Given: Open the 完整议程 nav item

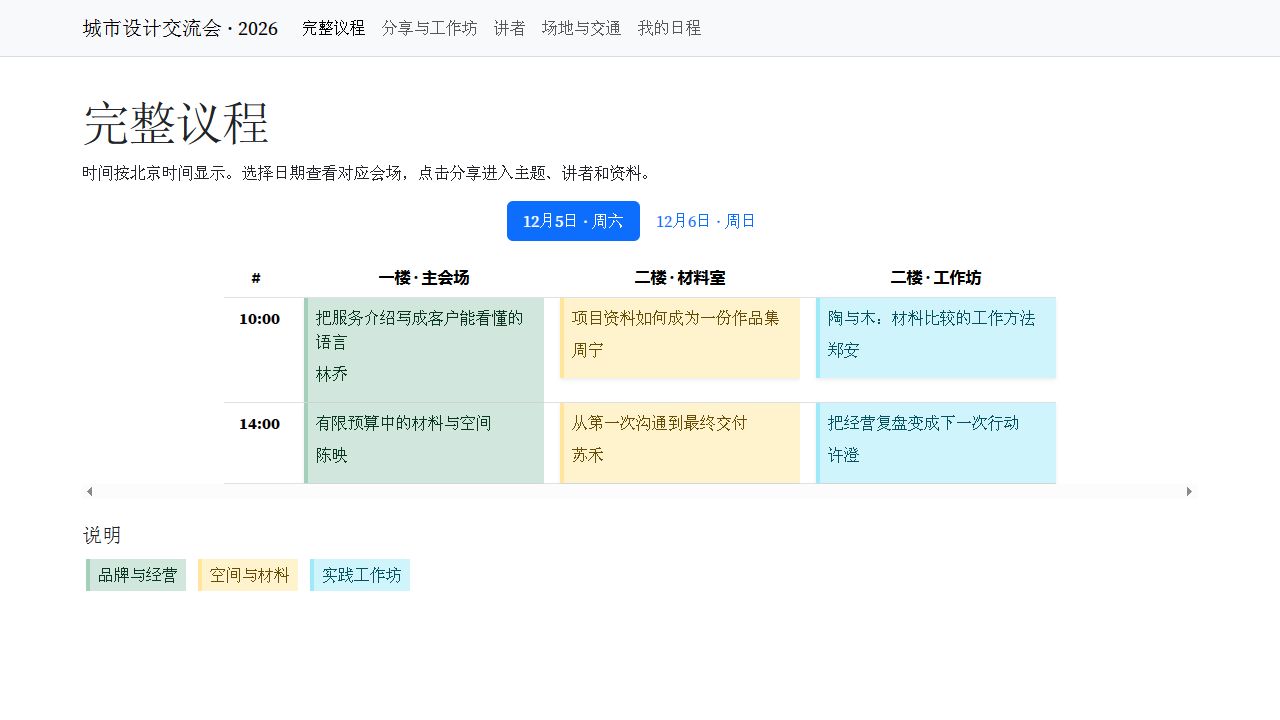Looking at the screenshot, I should tap(333, 28).
